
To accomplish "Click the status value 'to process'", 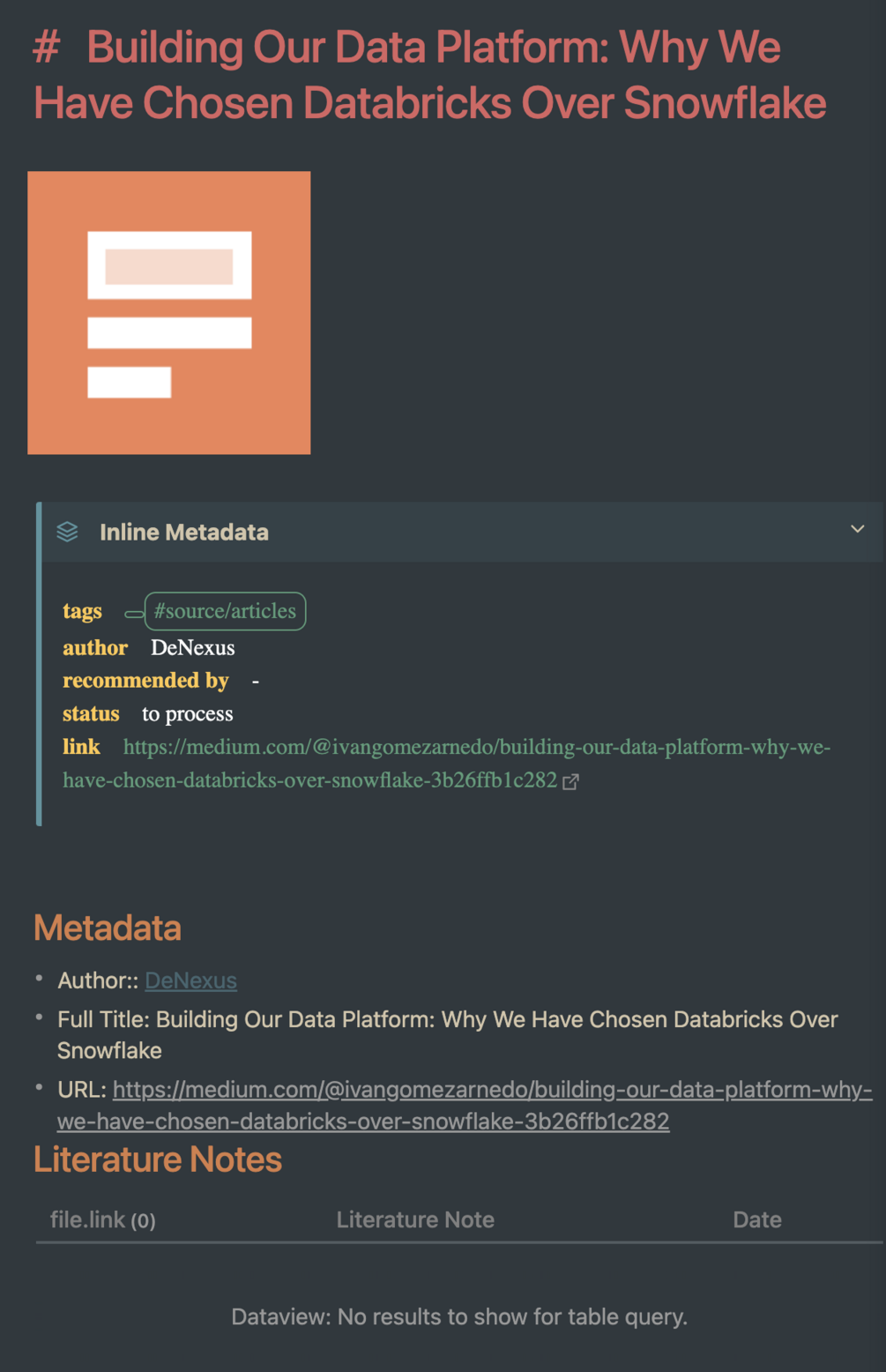I will click(x=186, y=713).
